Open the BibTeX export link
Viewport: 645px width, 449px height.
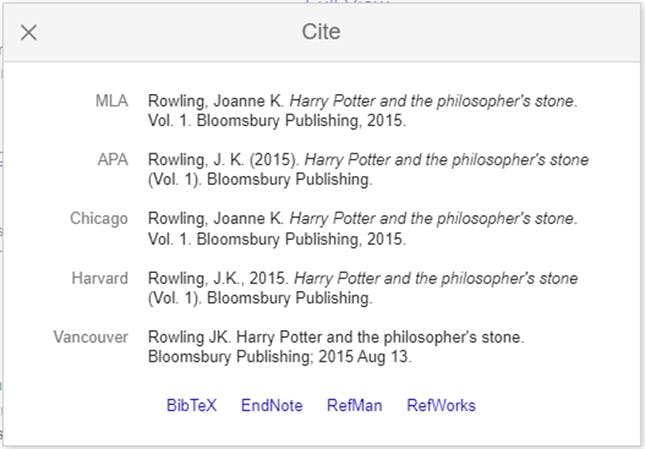coord(191,405)
